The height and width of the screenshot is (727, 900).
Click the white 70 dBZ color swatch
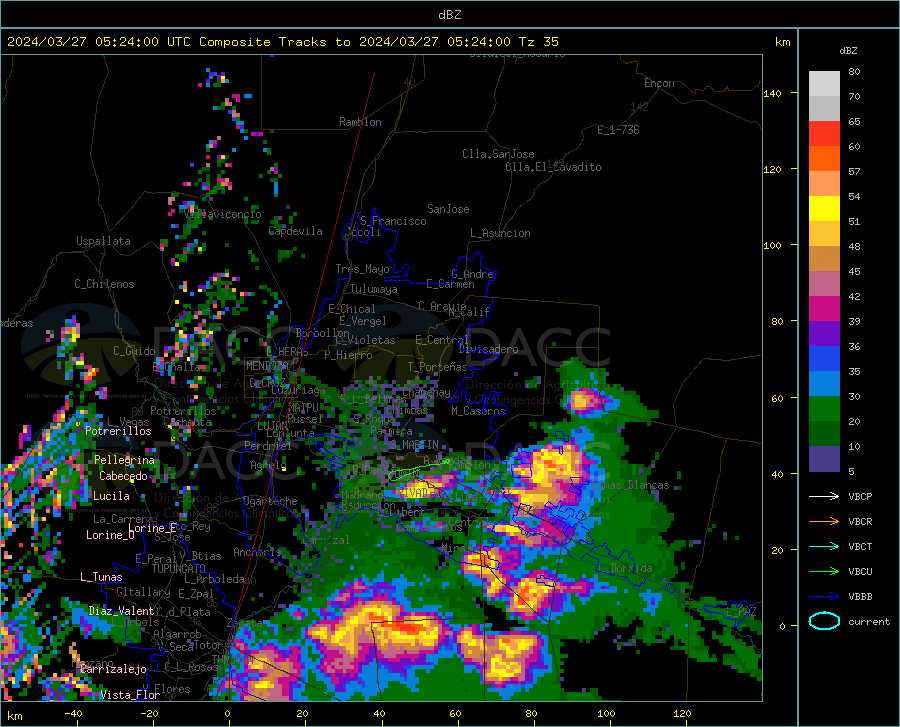click(824, 84)
